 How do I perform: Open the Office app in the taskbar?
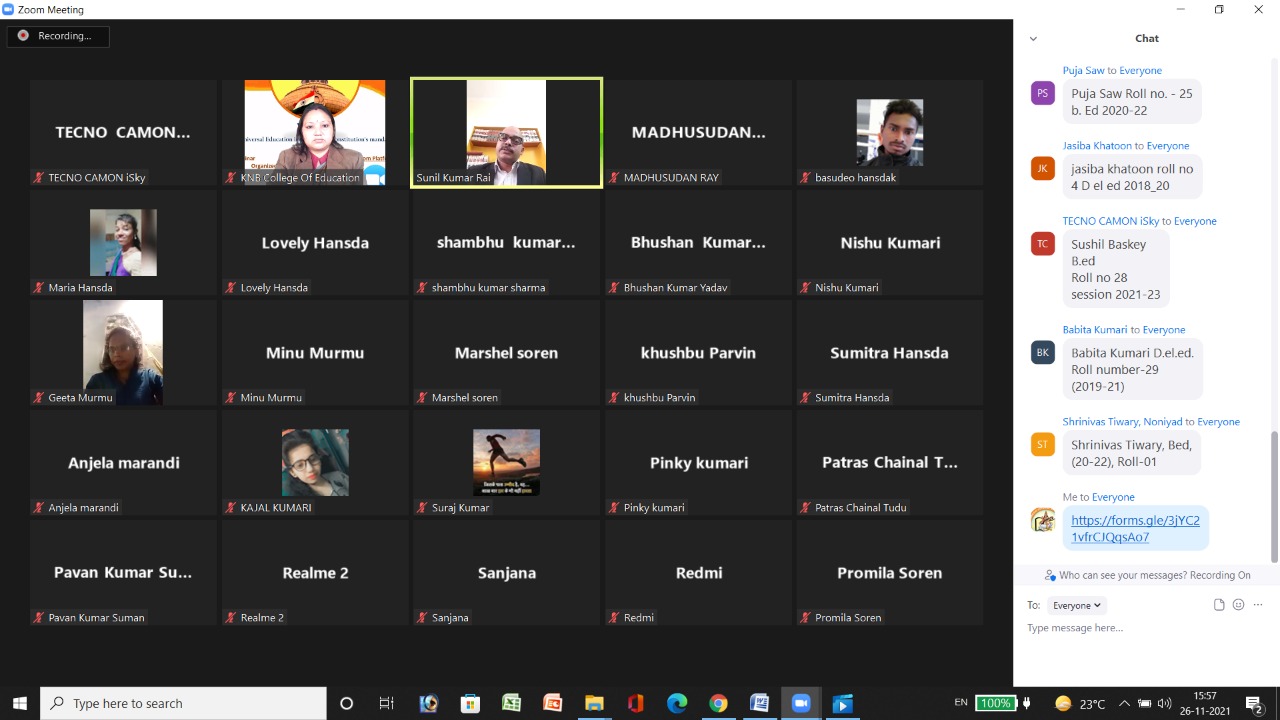point(635,703)
